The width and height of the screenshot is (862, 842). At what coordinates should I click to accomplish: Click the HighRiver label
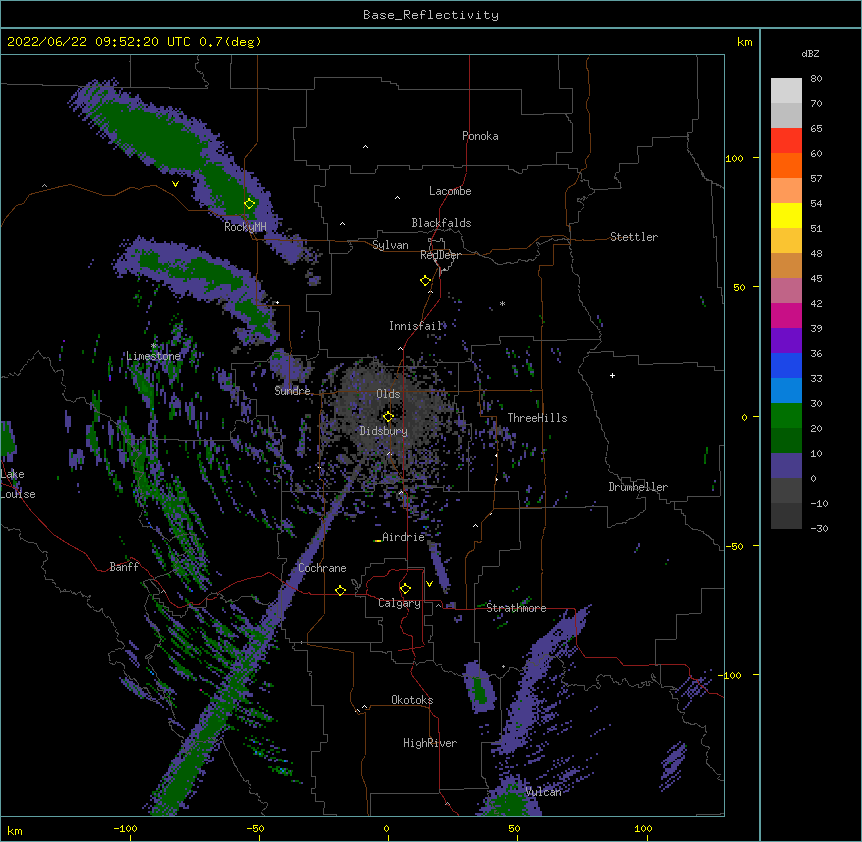(430, 743)
